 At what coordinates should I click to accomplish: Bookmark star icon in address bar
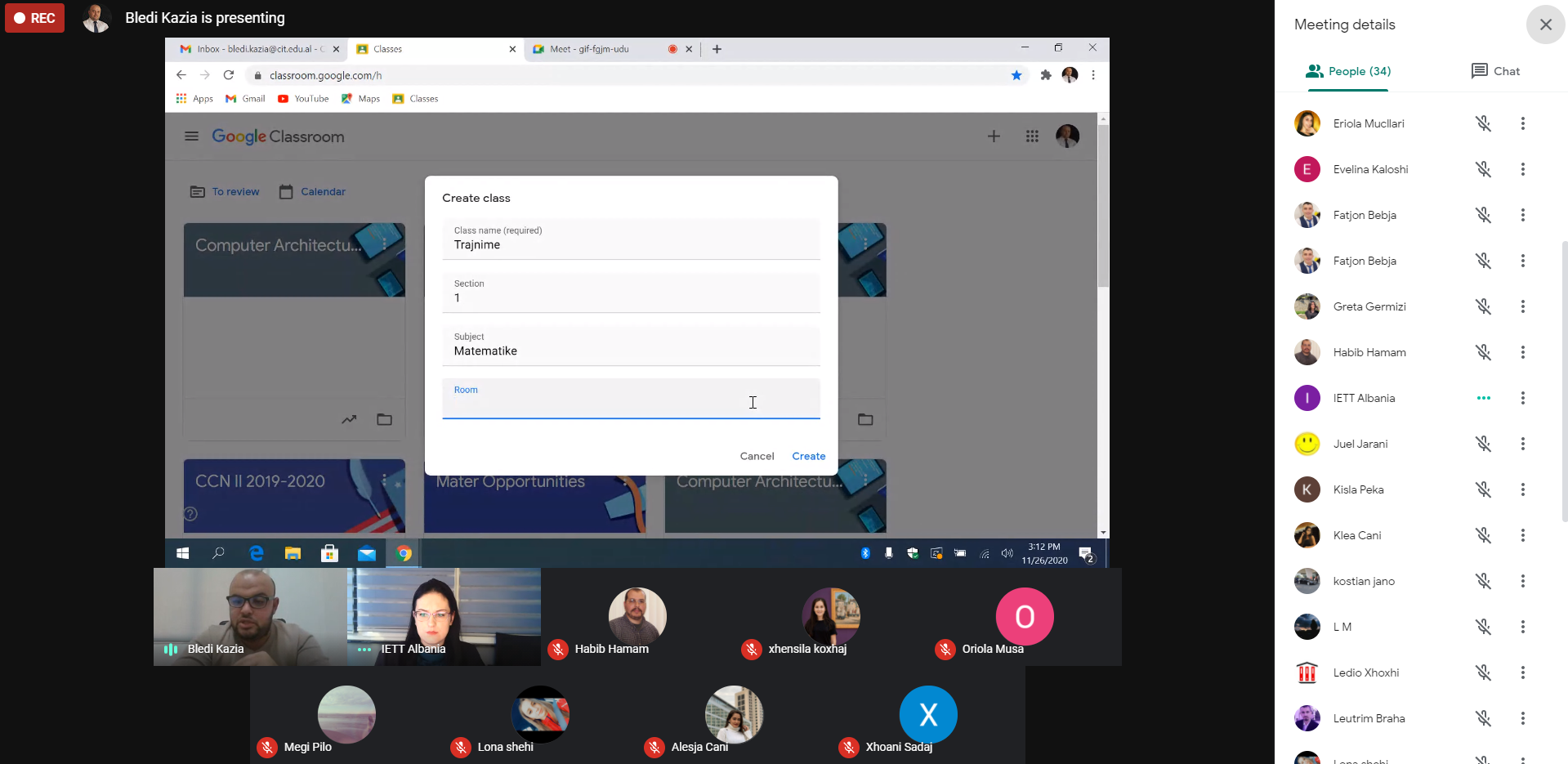(1016, 75)
